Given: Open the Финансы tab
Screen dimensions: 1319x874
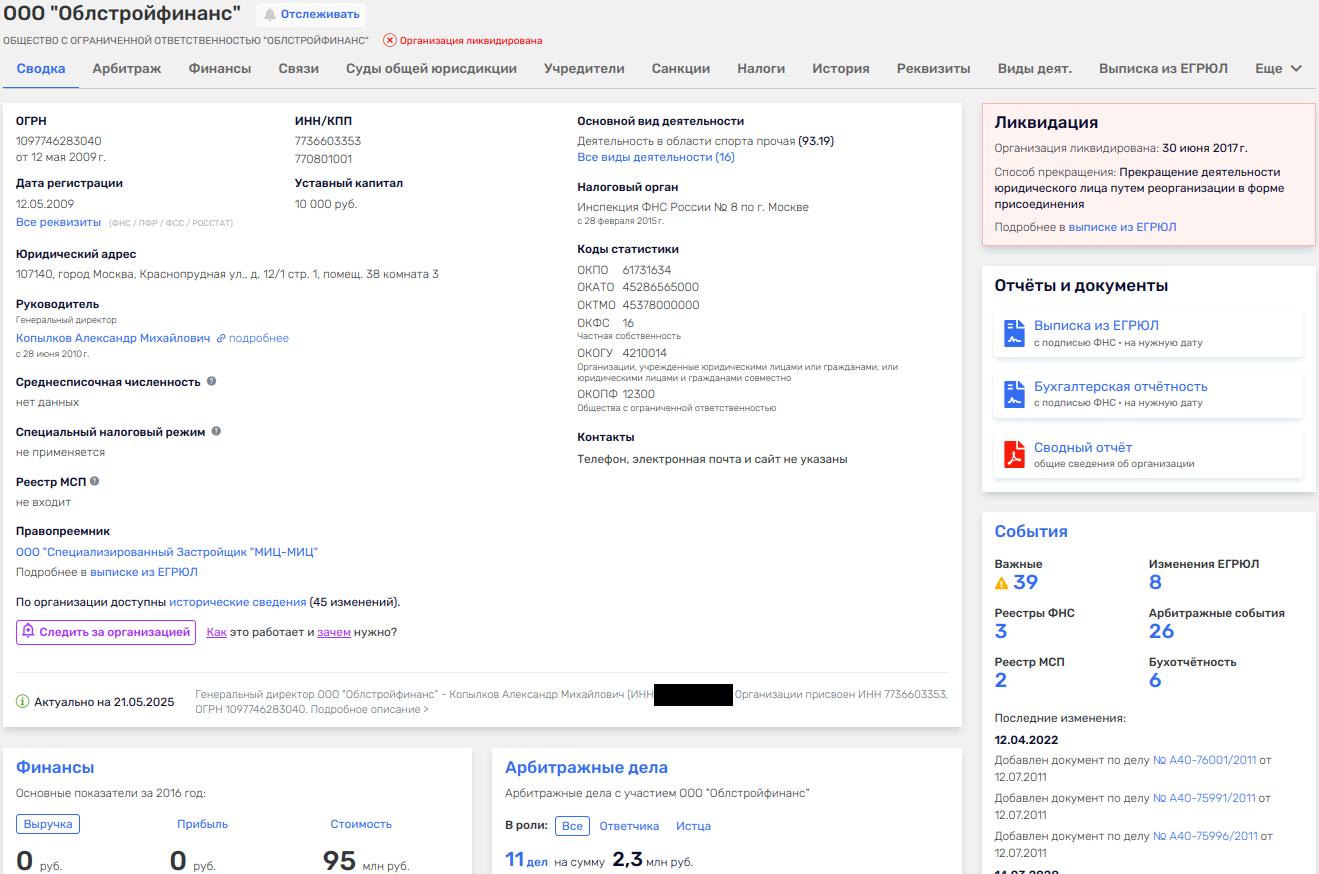Looking at the screenshot, I should pyautogui.click(x=220, y=69).
